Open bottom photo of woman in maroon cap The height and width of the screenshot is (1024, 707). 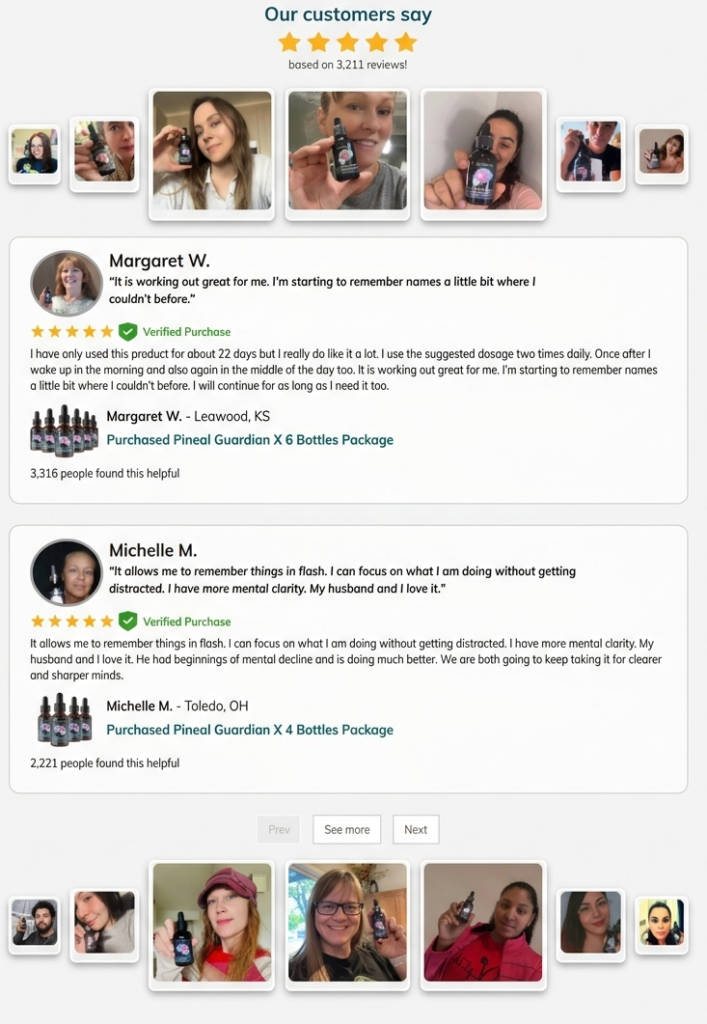tap(212, 923)
